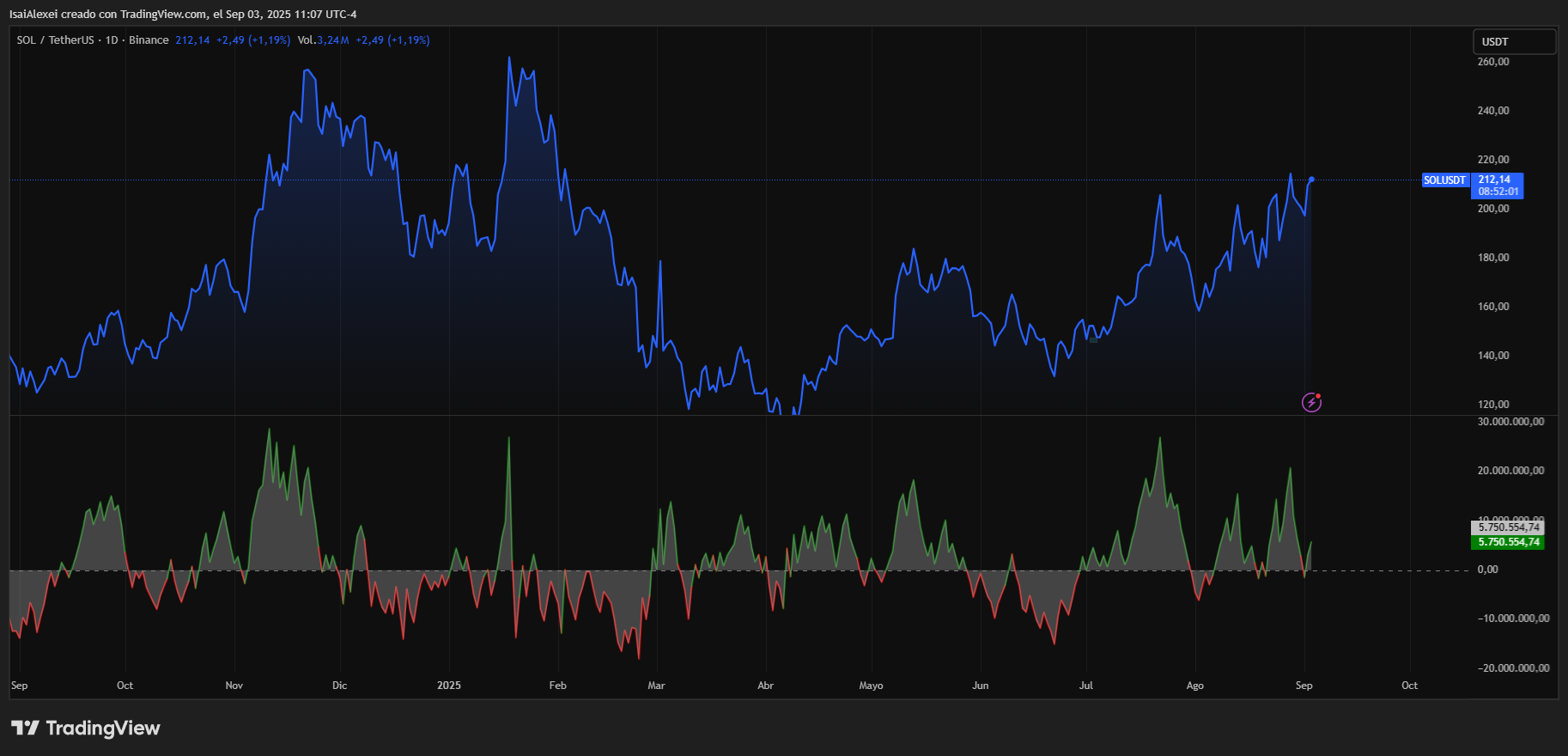This screenshot has height=756, width=1568.
Task: Click the 1D interval in the legend
Action: pos(112,40)
